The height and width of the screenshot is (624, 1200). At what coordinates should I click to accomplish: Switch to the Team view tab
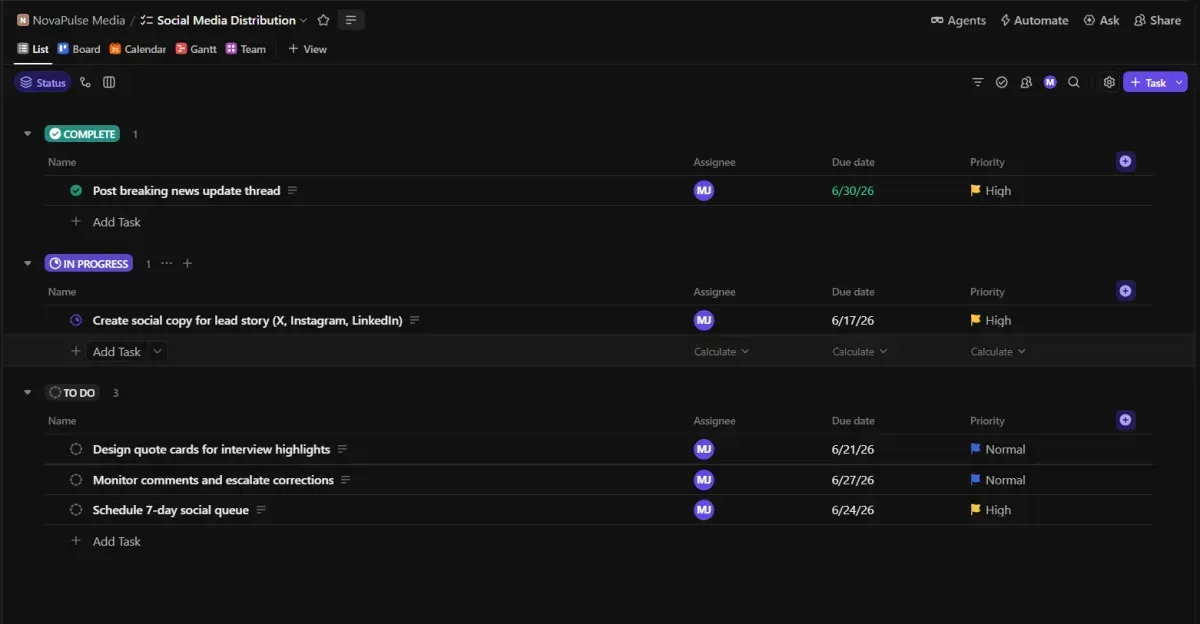246,49
